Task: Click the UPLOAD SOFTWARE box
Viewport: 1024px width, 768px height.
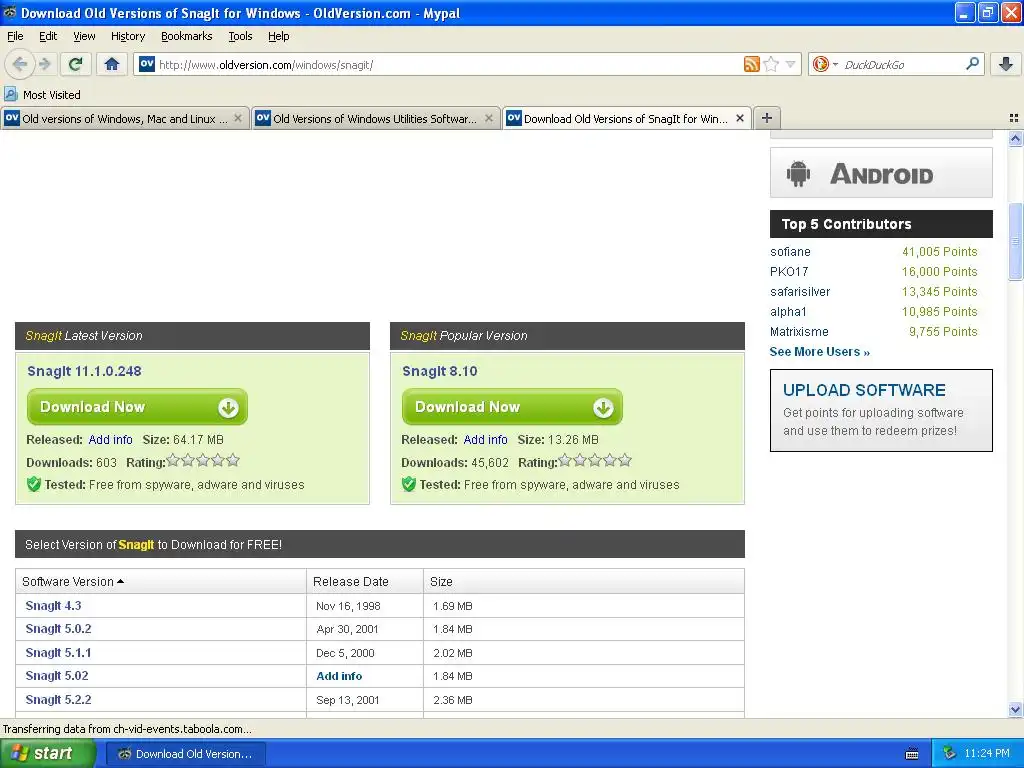Action: 881,410
